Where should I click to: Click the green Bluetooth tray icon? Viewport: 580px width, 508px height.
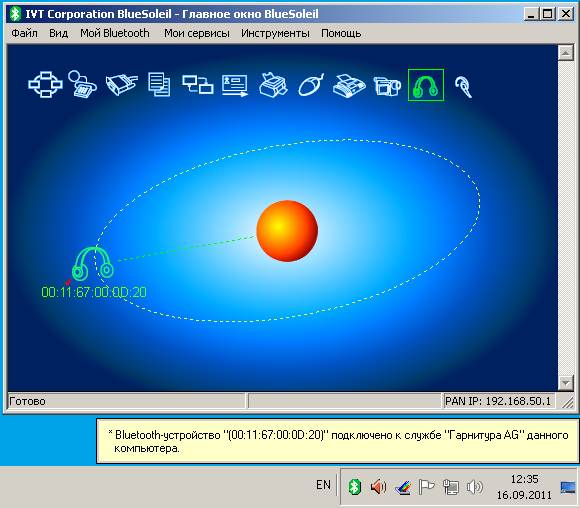click(x=354, y=487)
